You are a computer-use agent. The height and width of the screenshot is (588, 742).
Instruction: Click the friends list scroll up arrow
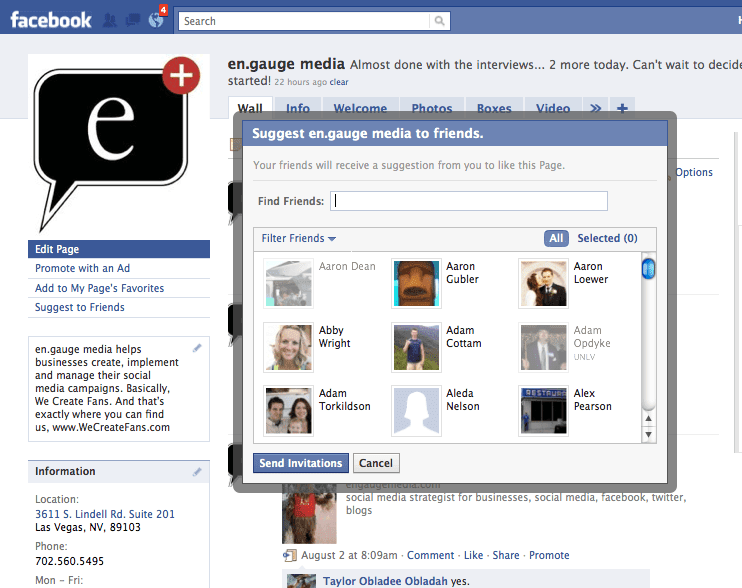pyautogui.click(x=648, y=418)
